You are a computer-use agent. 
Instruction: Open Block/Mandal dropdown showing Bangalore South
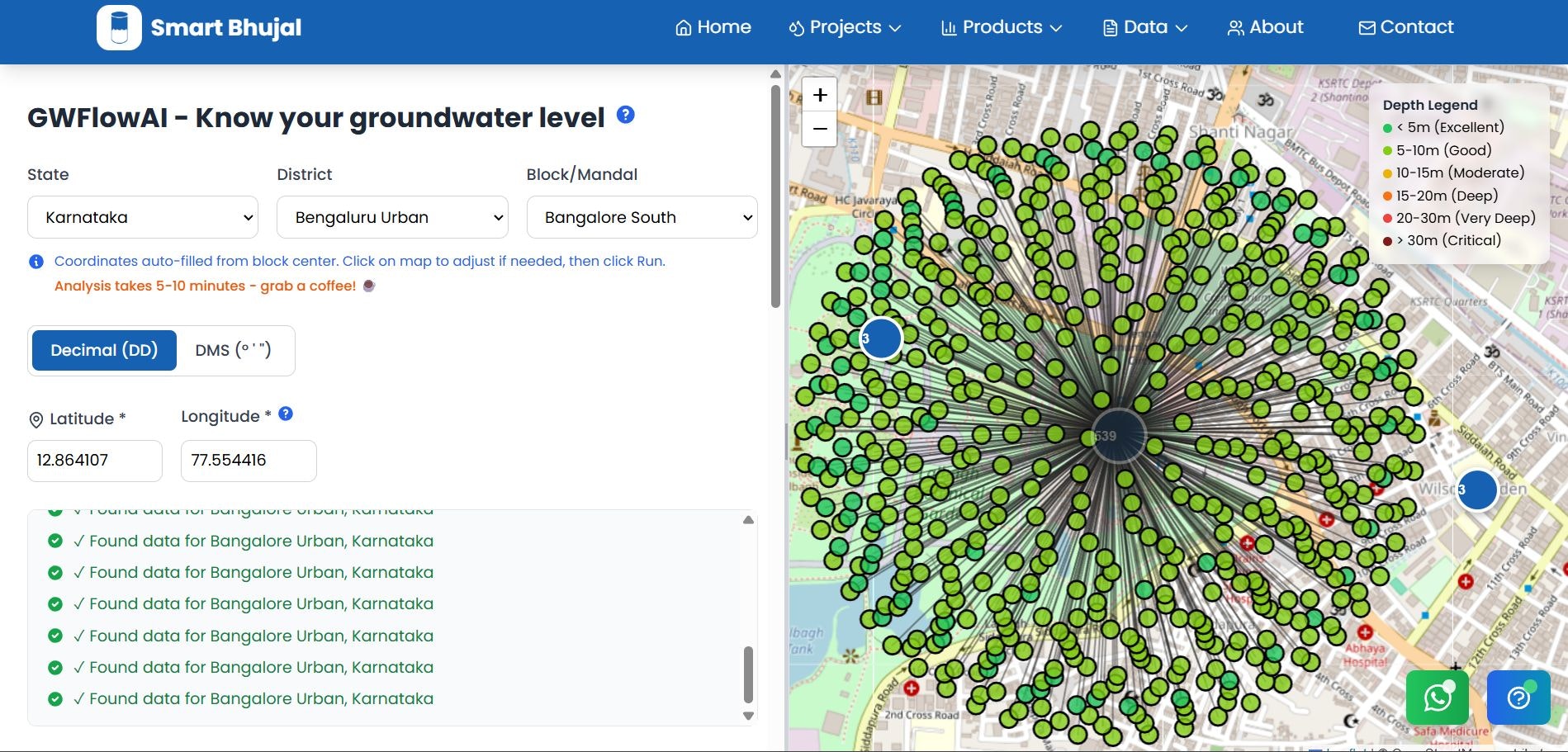(642, 217)
